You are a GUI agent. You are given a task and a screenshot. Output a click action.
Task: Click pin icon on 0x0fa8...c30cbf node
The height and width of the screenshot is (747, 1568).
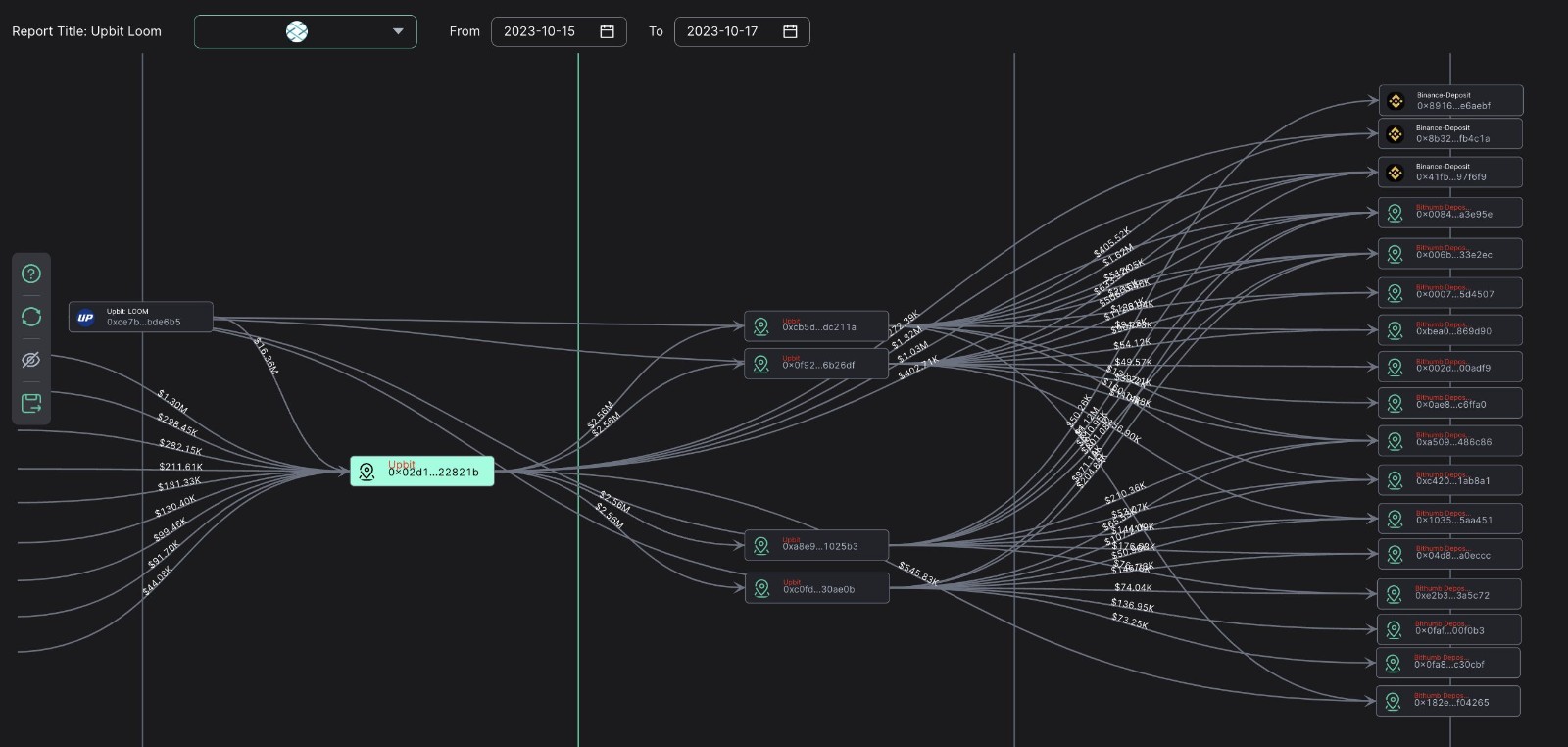(1393, 663)
